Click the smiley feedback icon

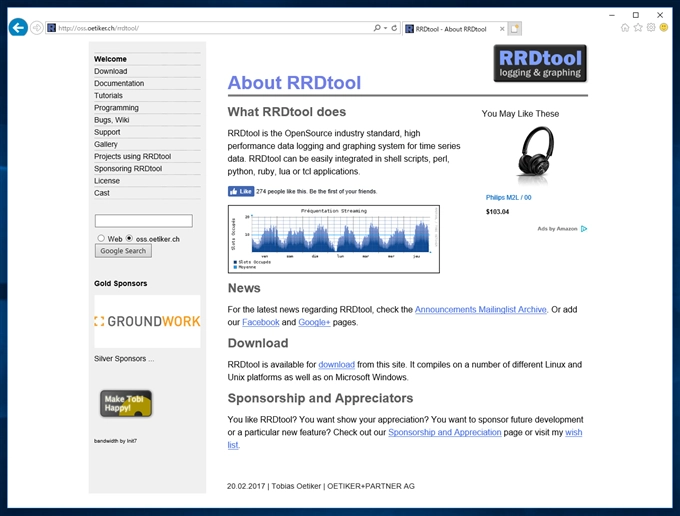click(664, 28)
